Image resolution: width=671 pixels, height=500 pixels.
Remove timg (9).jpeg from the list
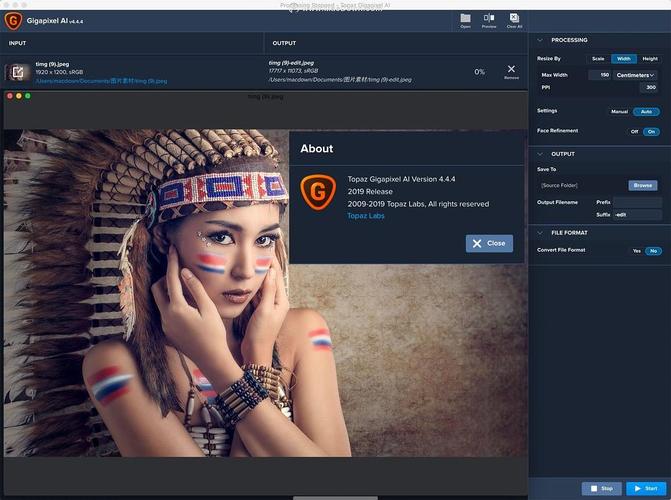pyautogui.click(x=511, y=71)
